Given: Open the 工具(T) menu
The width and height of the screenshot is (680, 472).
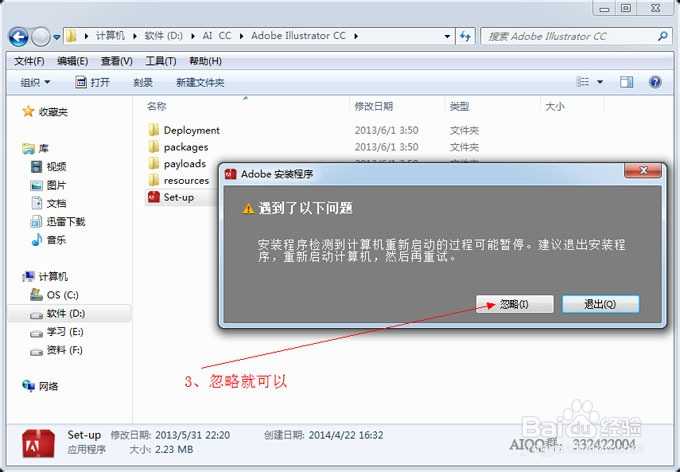Looking at the screenshot, I should click(160, 61).
